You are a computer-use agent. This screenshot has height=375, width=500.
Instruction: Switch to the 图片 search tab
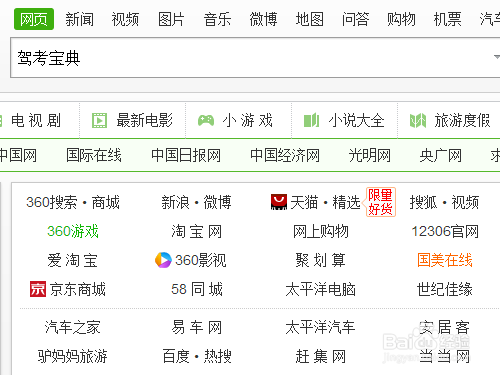(171, 19)
